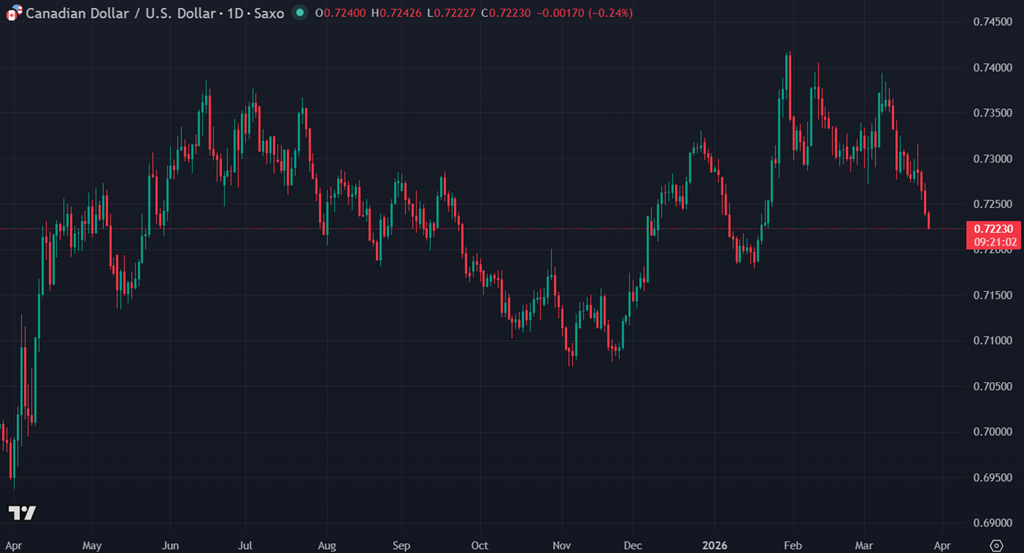Click the Feb label on the time axis
Viewport: 1024px width, 553px height.
click(x=793, y=546)
